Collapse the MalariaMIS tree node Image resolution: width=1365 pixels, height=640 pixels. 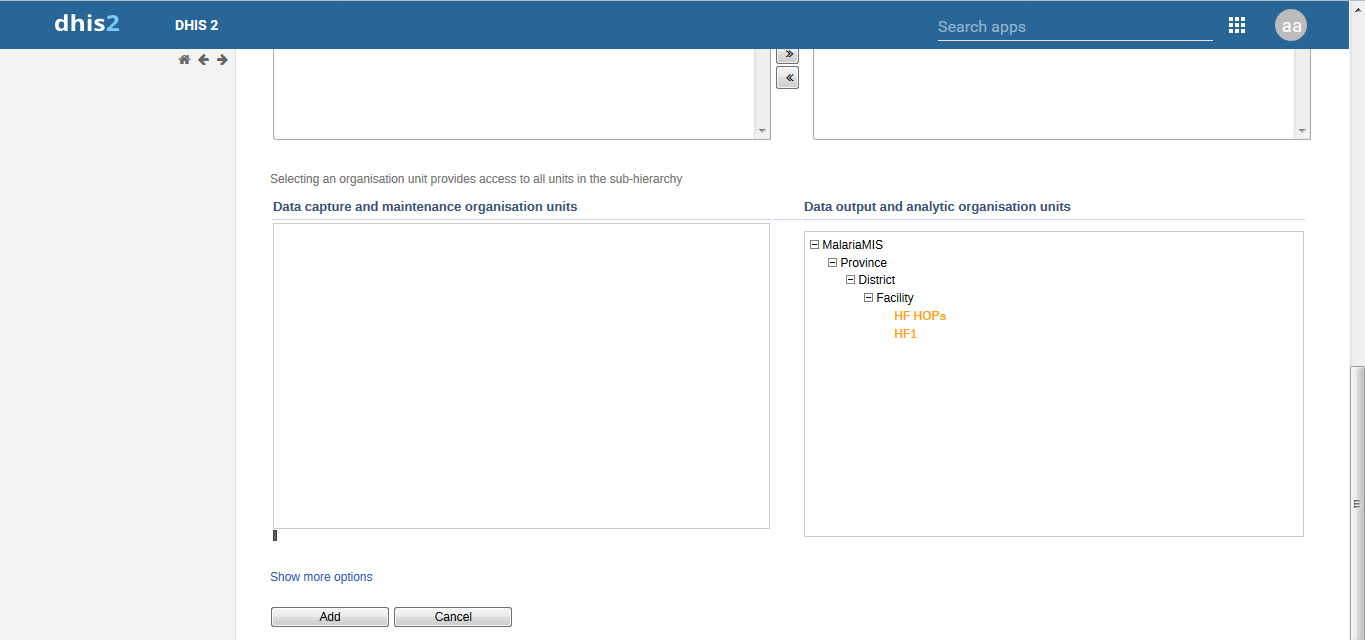[814, 245]
